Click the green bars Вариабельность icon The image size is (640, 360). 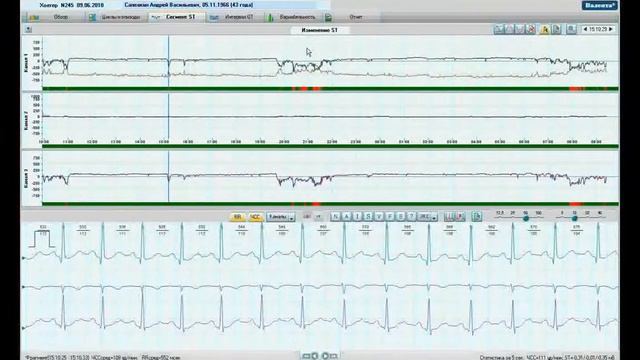tap(270, 18)
